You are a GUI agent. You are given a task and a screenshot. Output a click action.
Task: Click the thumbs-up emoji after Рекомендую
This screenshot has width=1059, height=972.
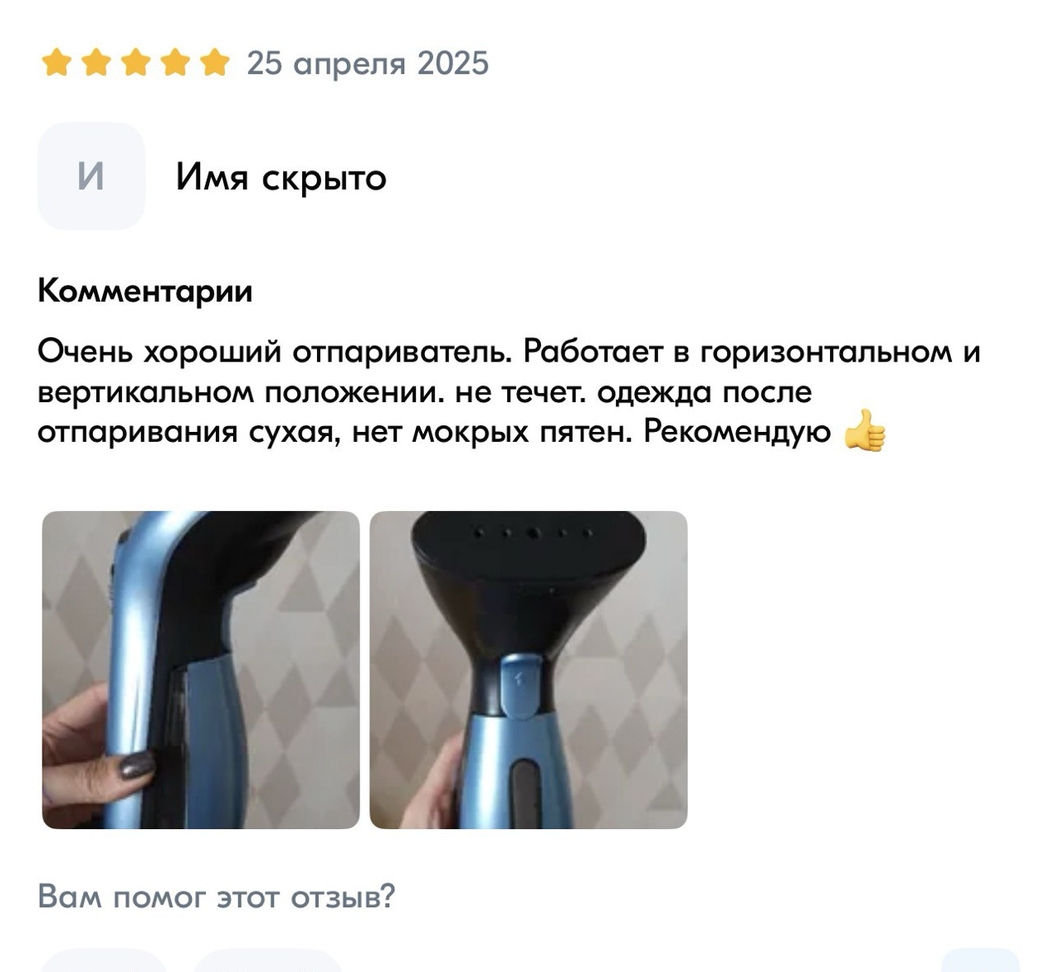(864, 431)
